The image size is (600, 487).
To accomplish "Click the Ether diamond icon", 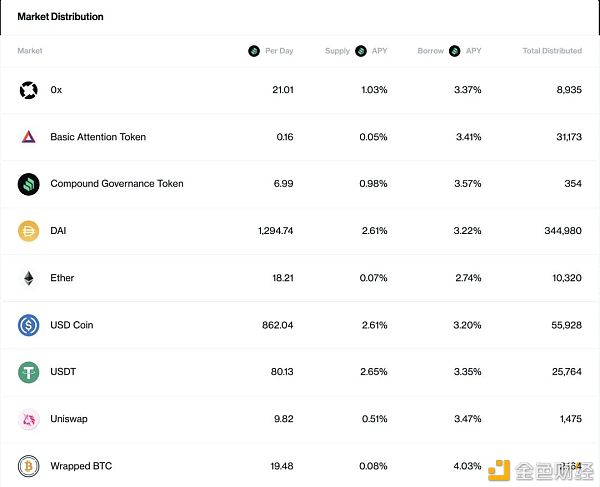I will tap(29, 278).
